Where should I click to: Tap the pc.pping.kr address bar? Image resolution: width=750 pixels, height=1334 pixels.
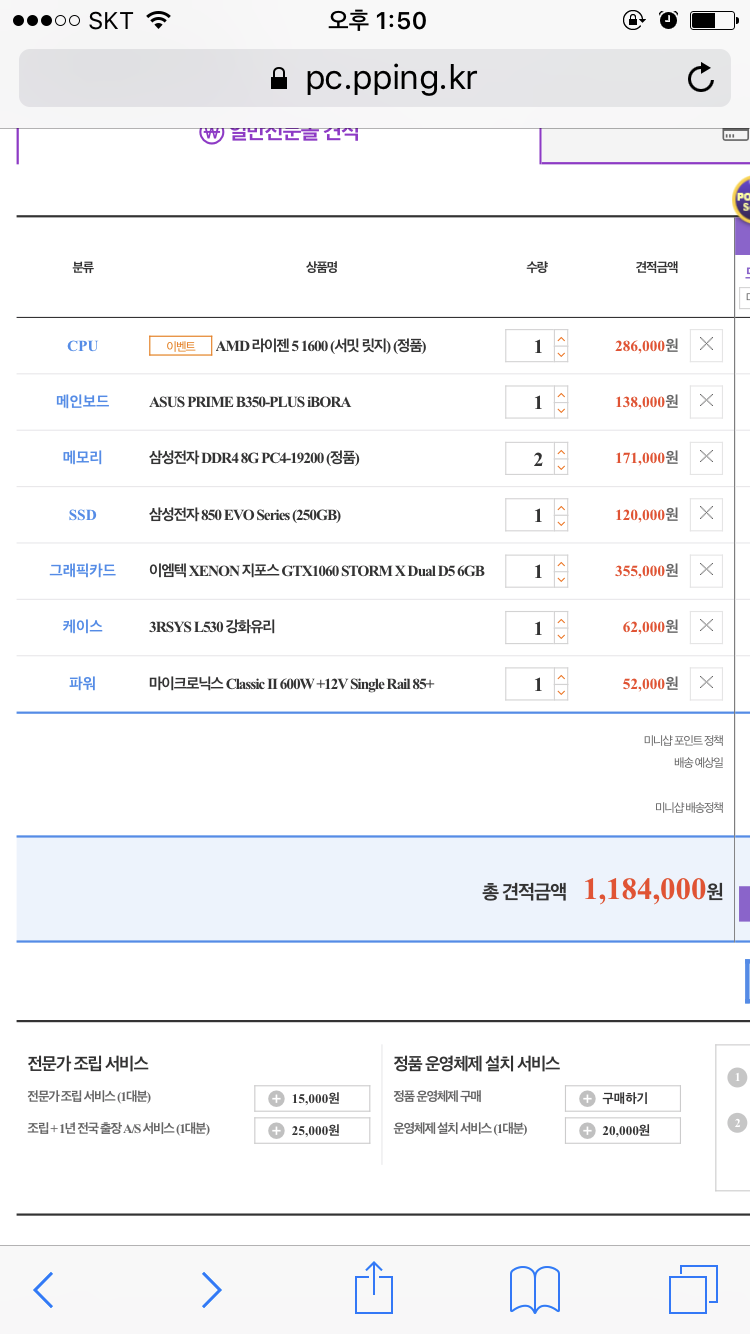(375, 78)
